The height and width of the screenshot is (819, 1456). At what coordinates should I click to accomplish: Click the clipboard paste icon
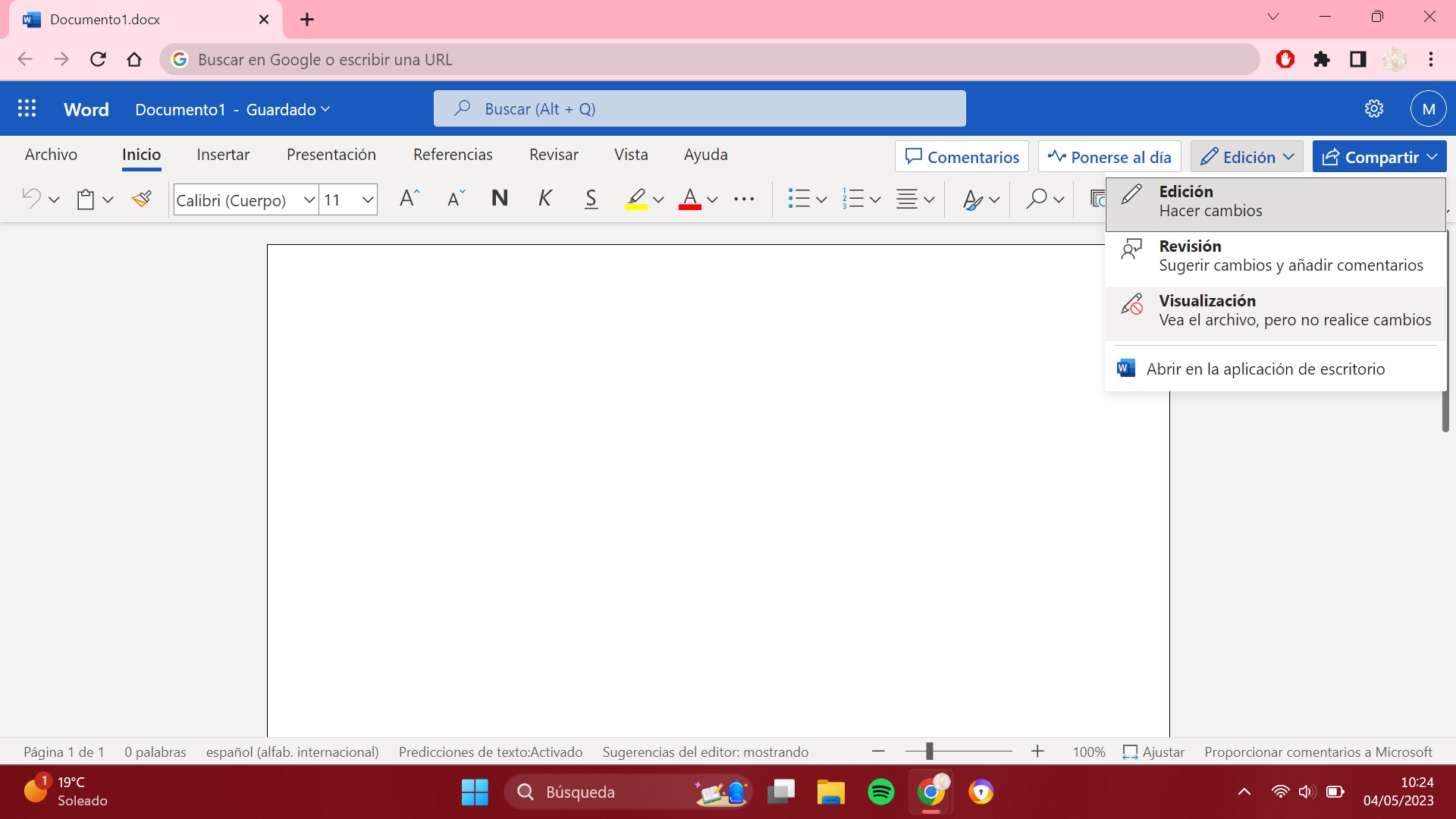[x=86, y=199]
